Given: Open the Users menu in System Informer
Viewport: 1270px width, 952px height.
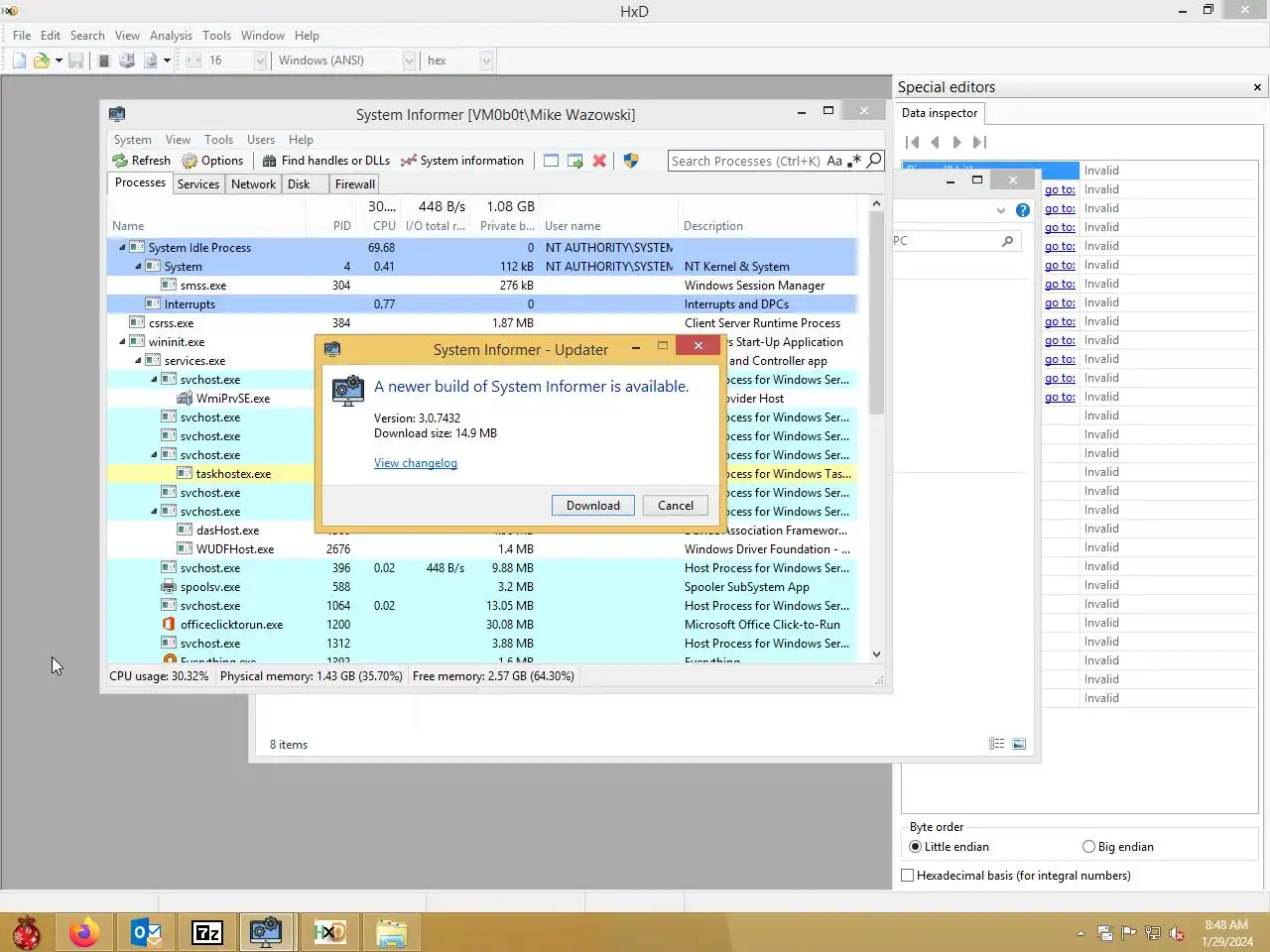Looking at the screenshot, I should coord(261,140).
